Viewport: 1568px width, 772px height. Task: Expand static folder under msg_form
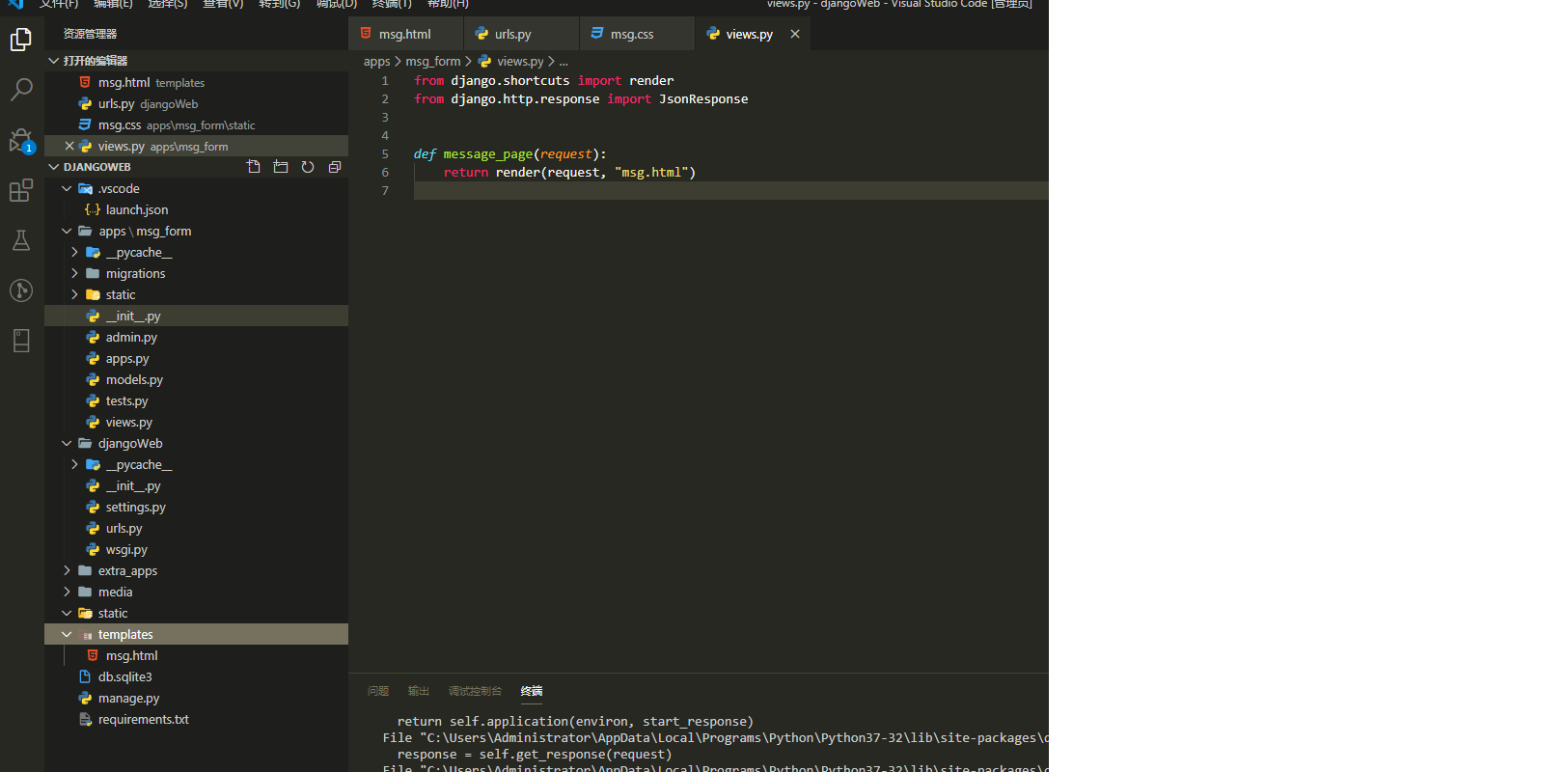pos(196,294)
